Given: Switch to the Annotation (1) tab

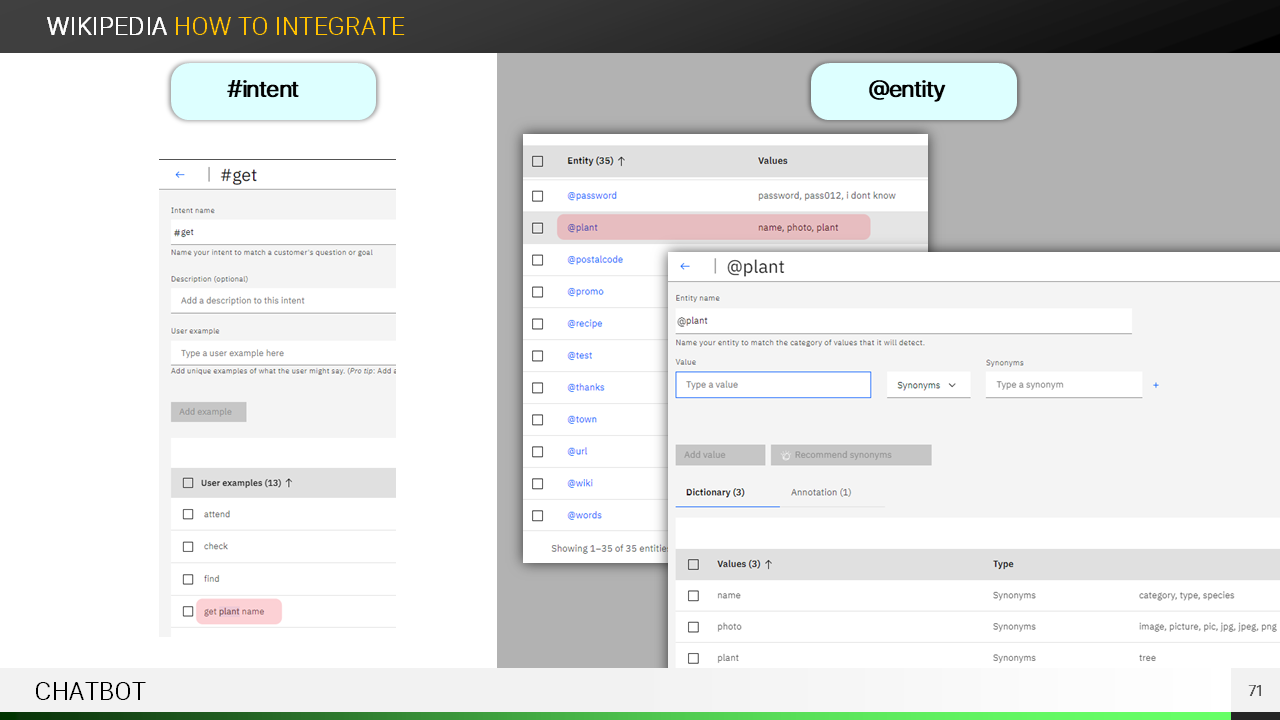Looking at the screenshot, I should point(821,492).
